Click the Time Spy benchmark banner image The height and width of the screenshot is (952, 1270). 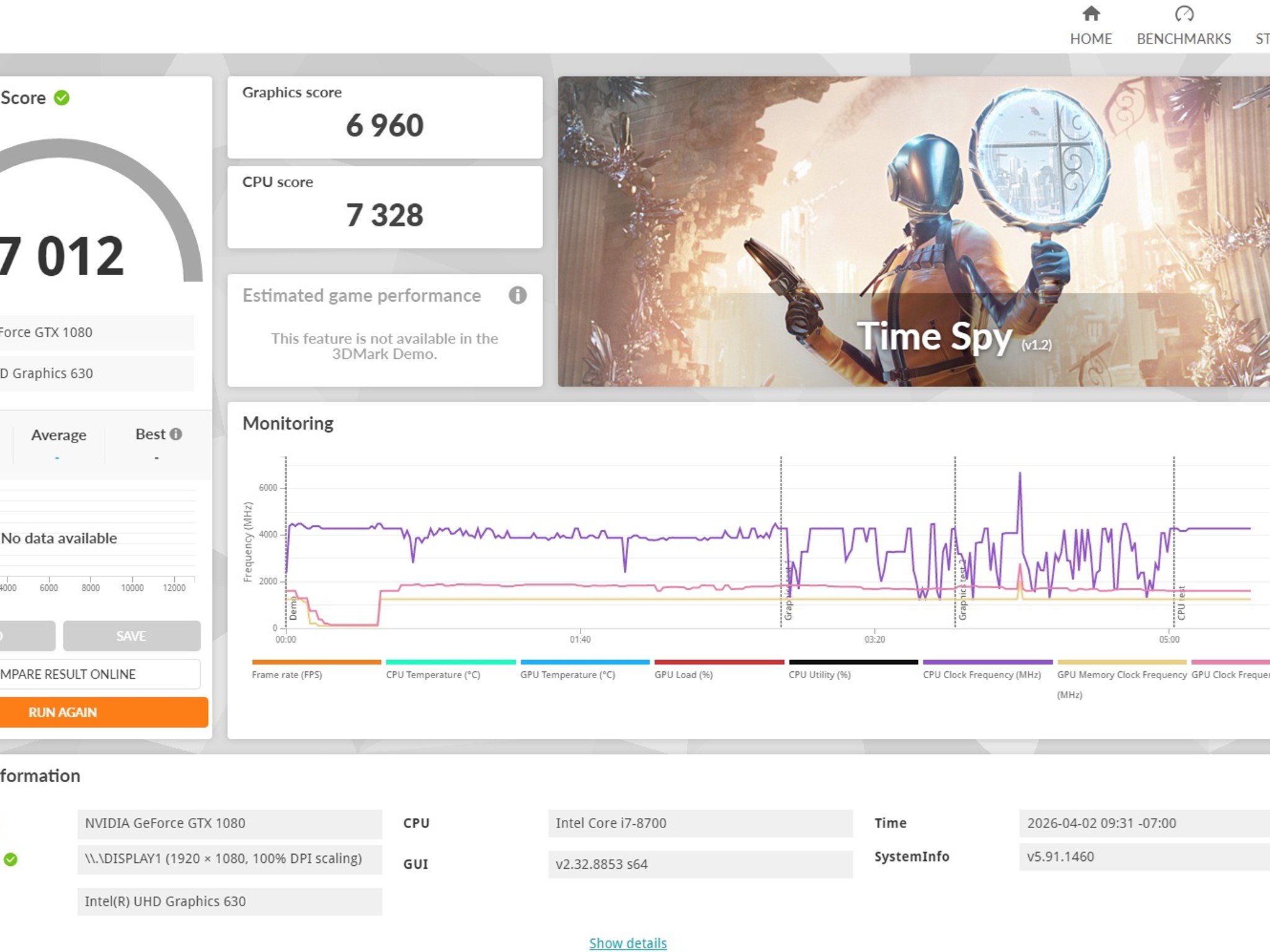coord(913,231)
